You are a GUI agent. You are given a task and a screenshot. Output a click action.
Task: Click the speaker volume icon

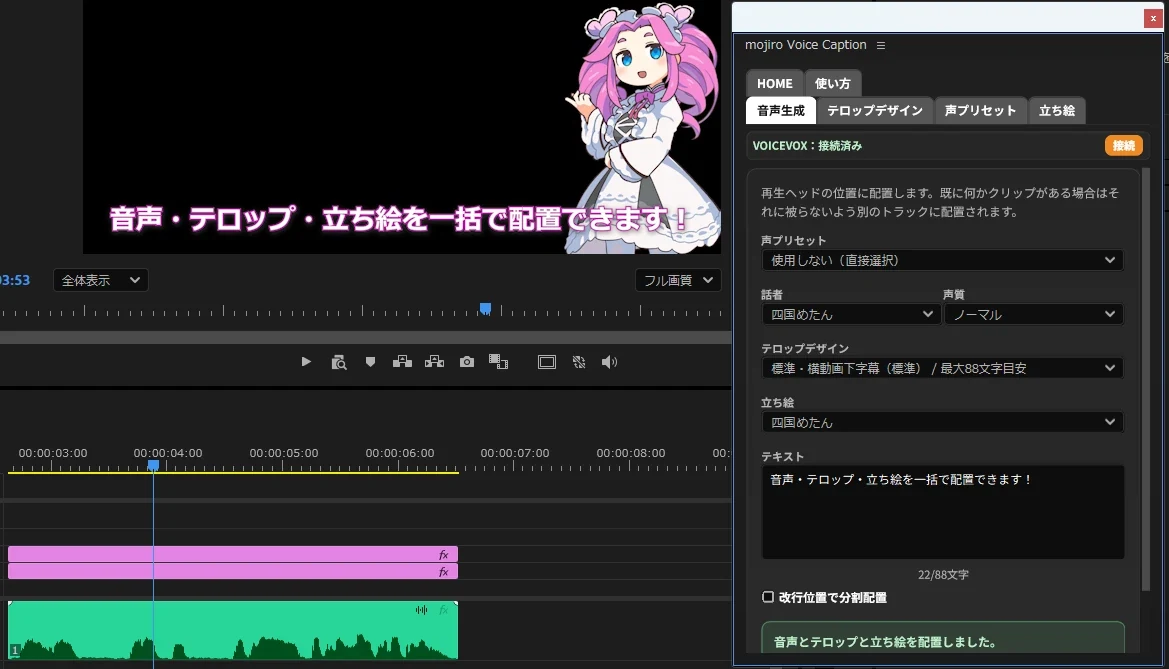[609, 362]
